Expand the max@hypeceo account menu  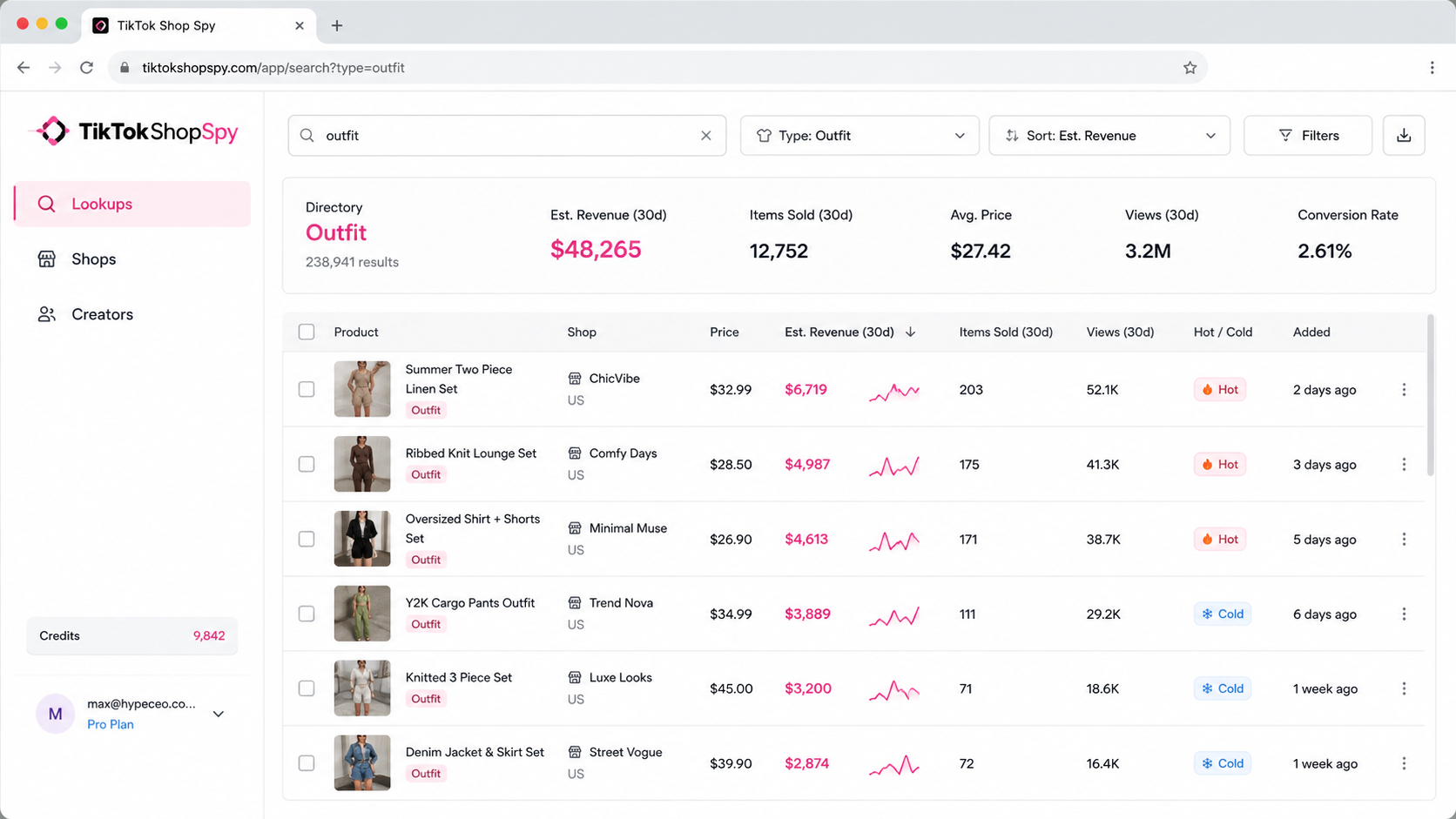point(219,715)
